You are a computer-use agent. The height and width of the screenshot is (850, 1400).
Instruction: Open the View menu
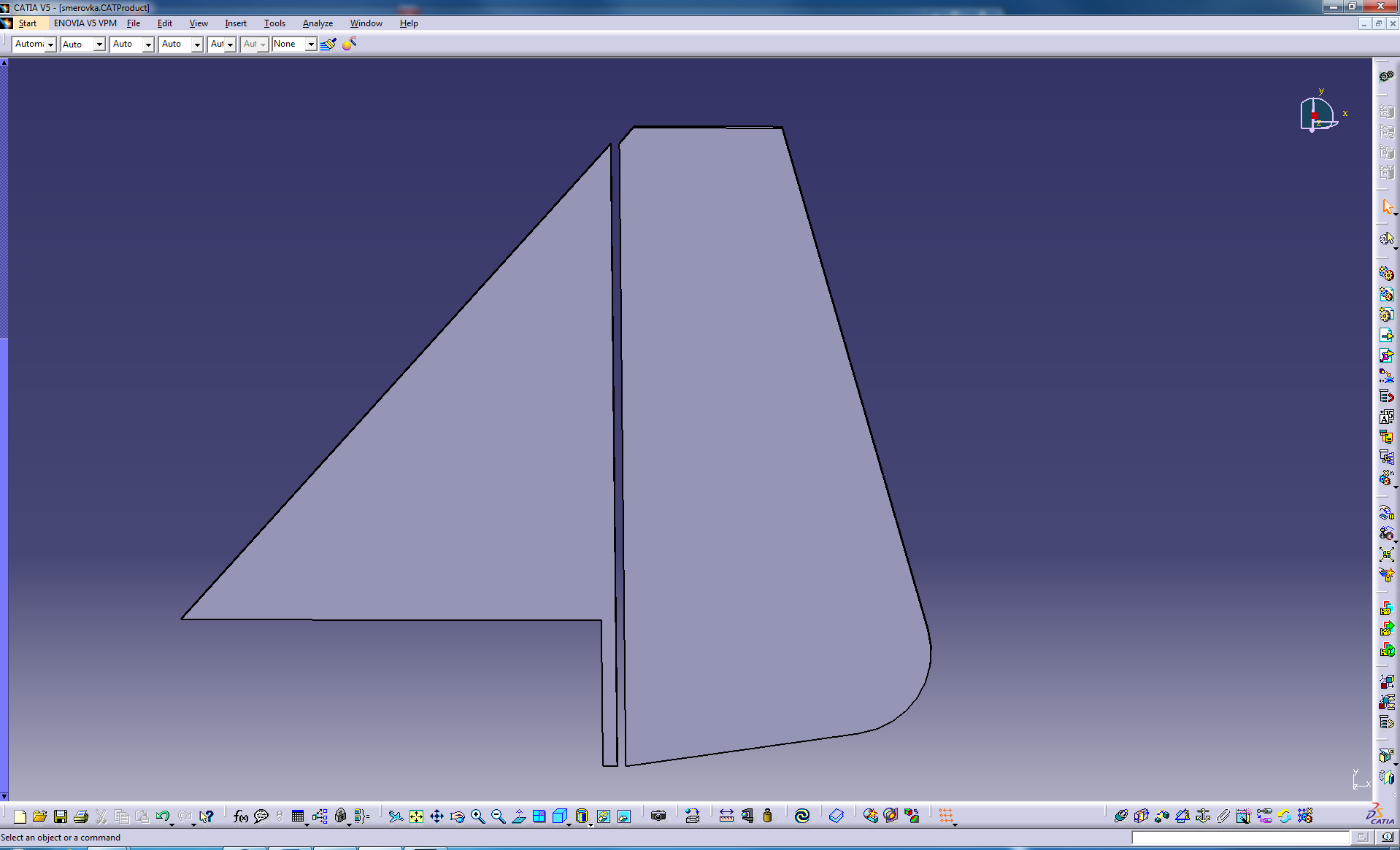(199, 23)
